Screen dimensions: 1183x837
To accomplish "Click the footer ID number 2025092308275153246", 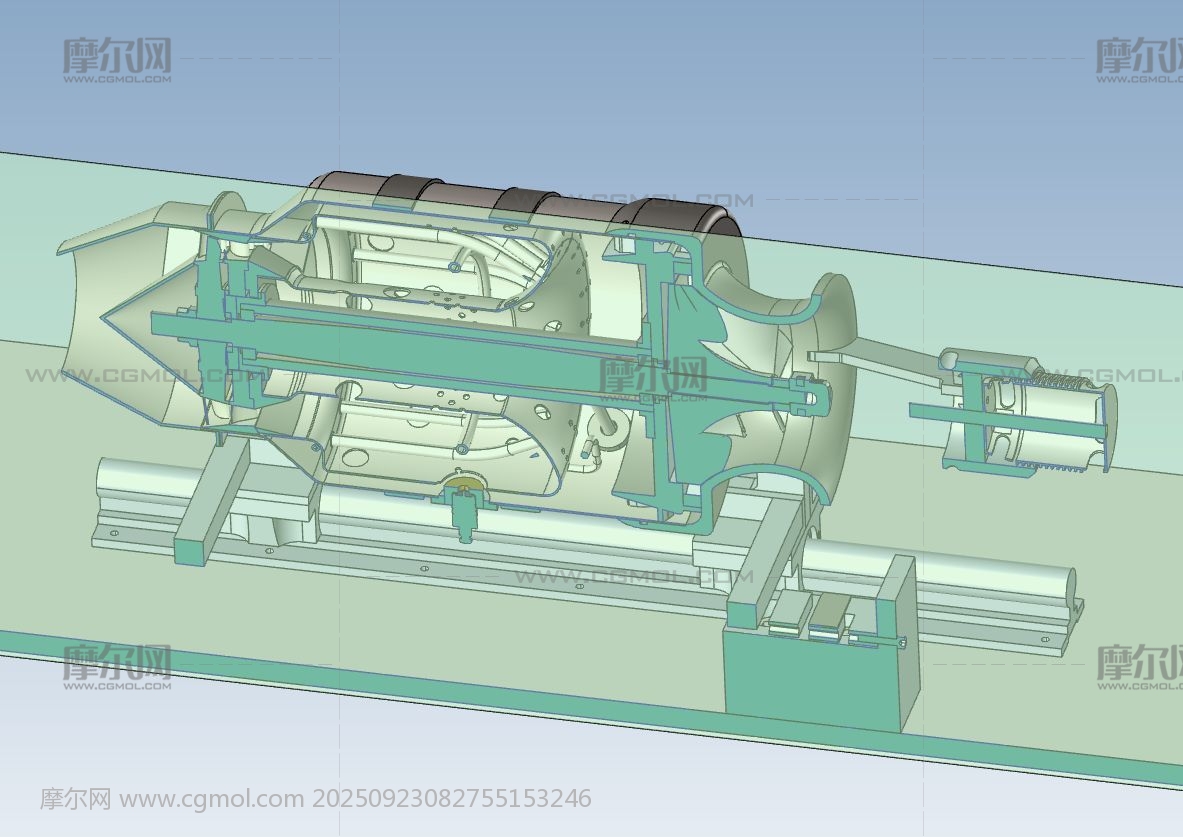I will coord(451,799).
